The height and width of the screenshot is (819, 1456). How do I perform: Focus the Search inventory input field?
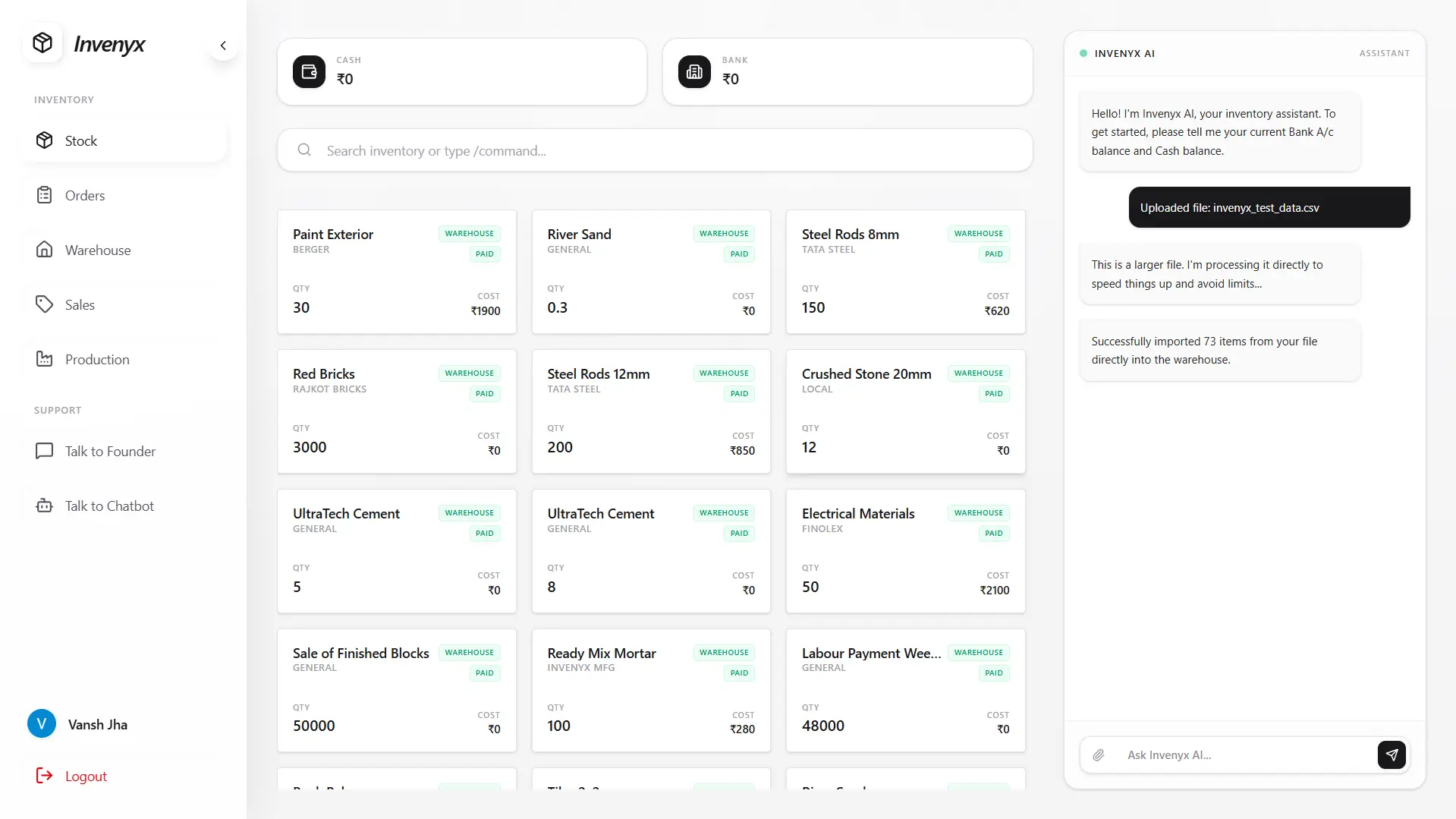pyautogui.click(x=655, y=150)
